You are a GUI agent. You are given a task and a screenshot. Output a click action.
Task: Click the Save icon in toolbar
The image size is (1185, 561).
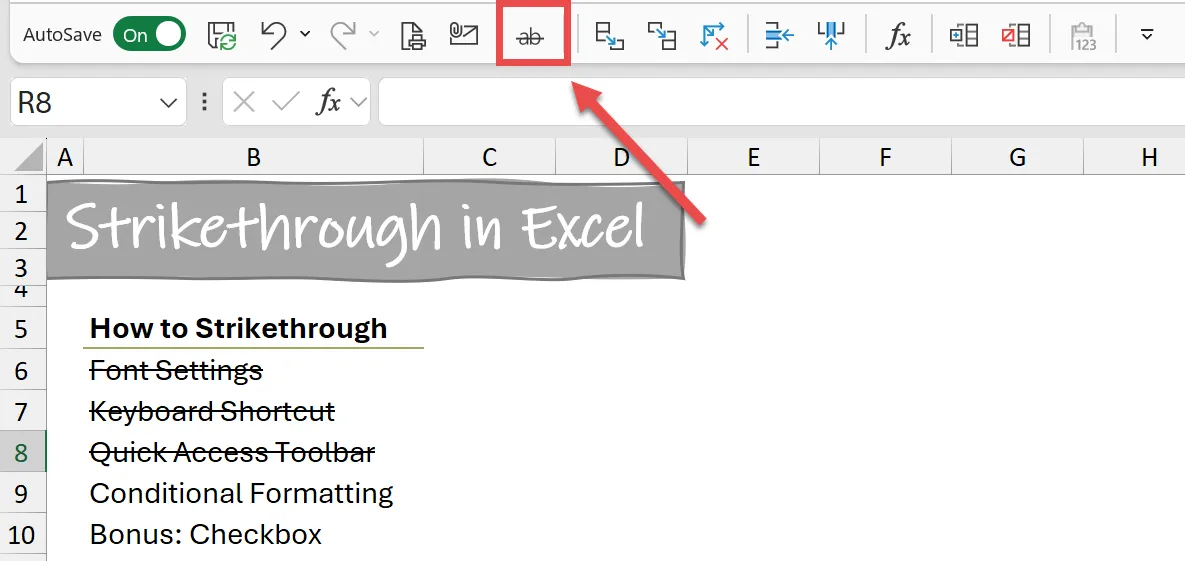coord(223,35)
